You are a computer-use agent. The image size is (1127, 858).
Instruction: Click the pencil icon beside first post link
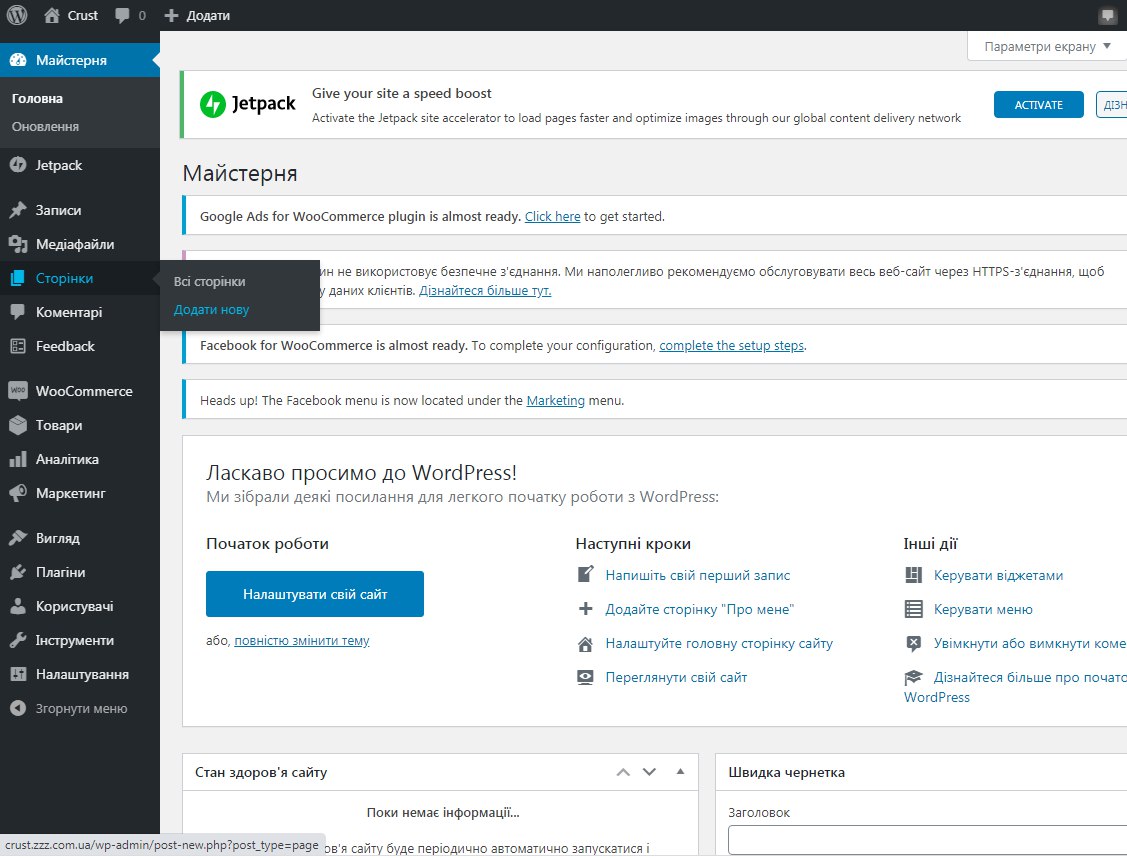[586, 574]
